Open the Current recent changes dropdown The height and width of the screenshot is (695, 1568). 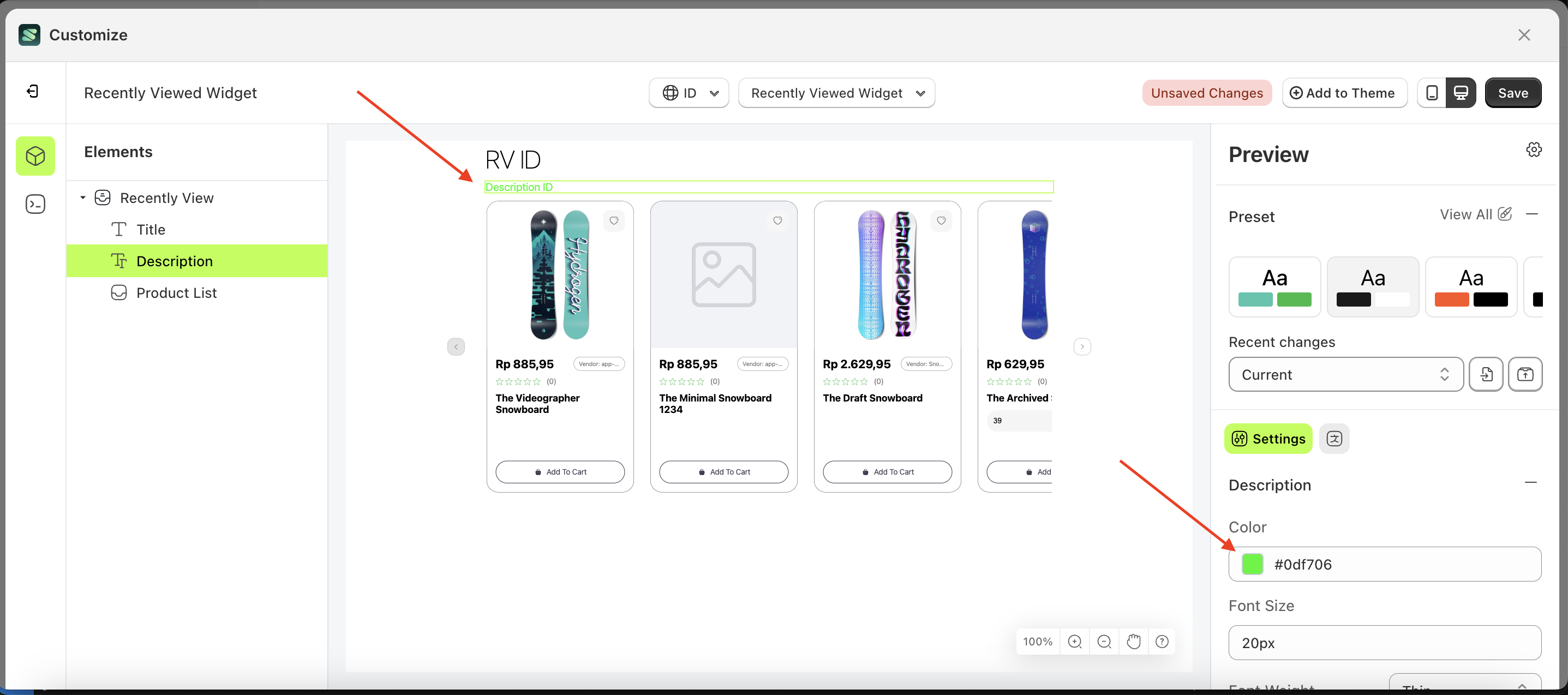pos(1345,374)
